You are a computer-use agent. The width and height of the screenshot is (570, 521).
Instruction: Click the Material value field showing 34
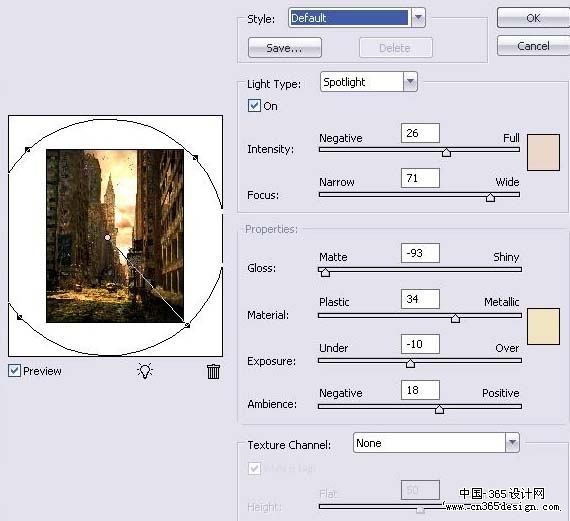coord(420,299)
